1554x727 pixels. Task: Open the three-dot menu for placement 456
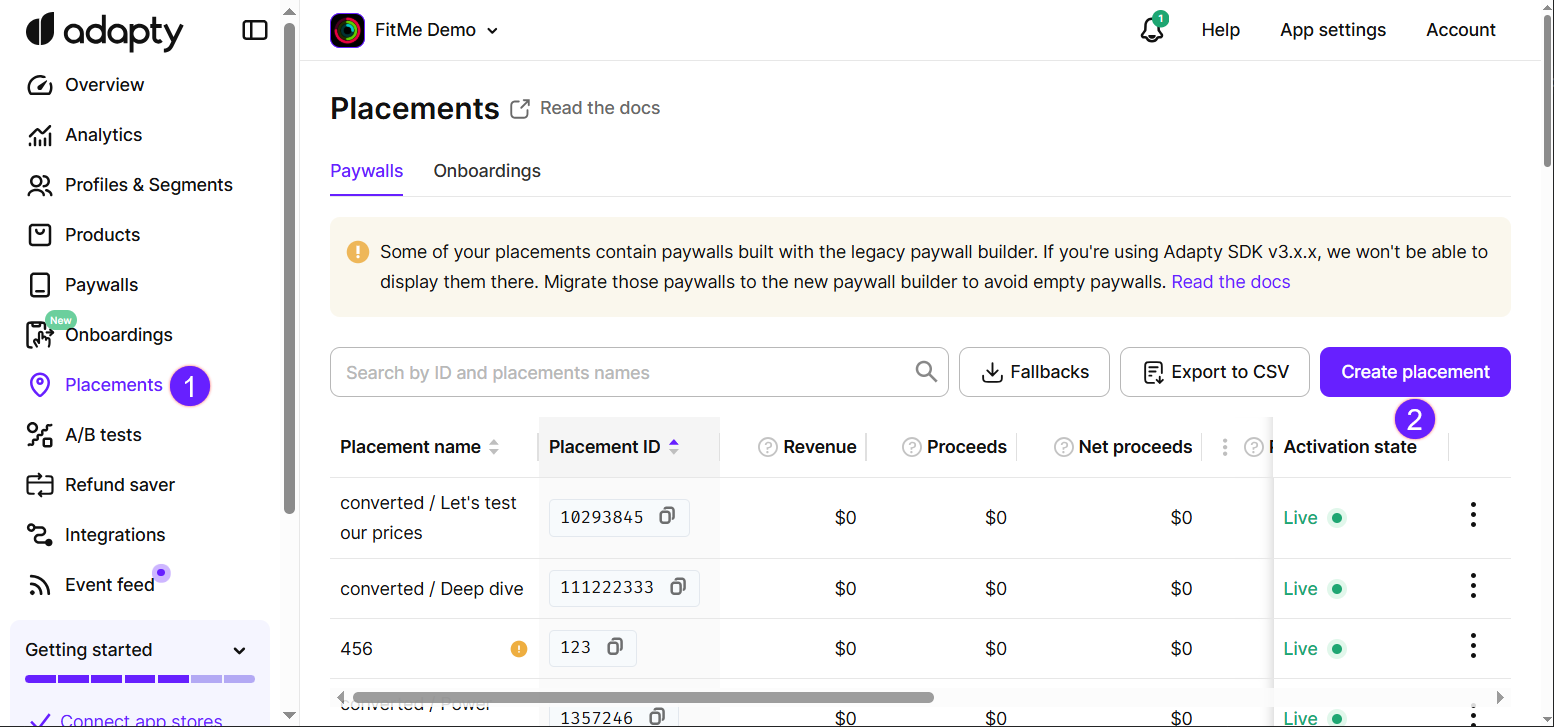point(1472,646)
